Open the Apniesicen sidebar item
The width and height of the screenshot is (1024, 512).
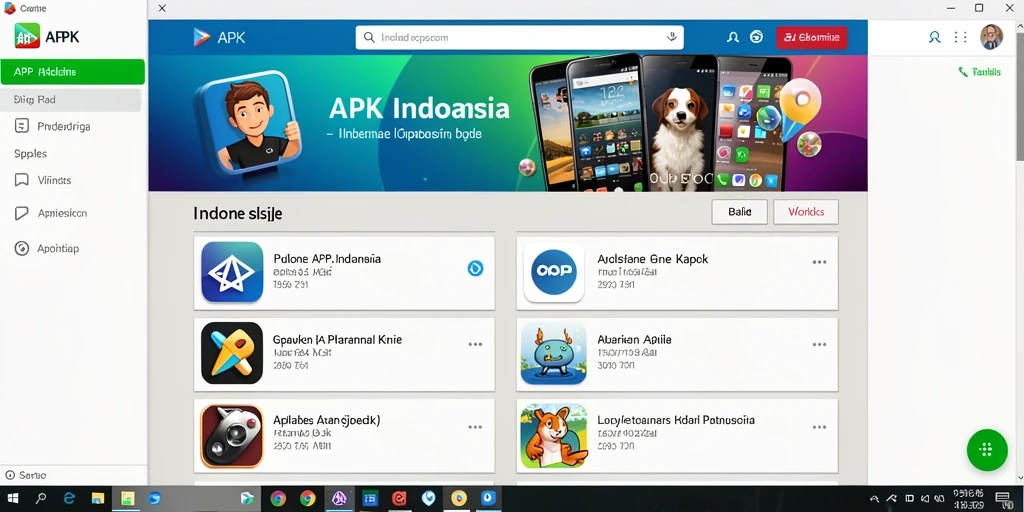pyautogui.click(x=62, y=213)
